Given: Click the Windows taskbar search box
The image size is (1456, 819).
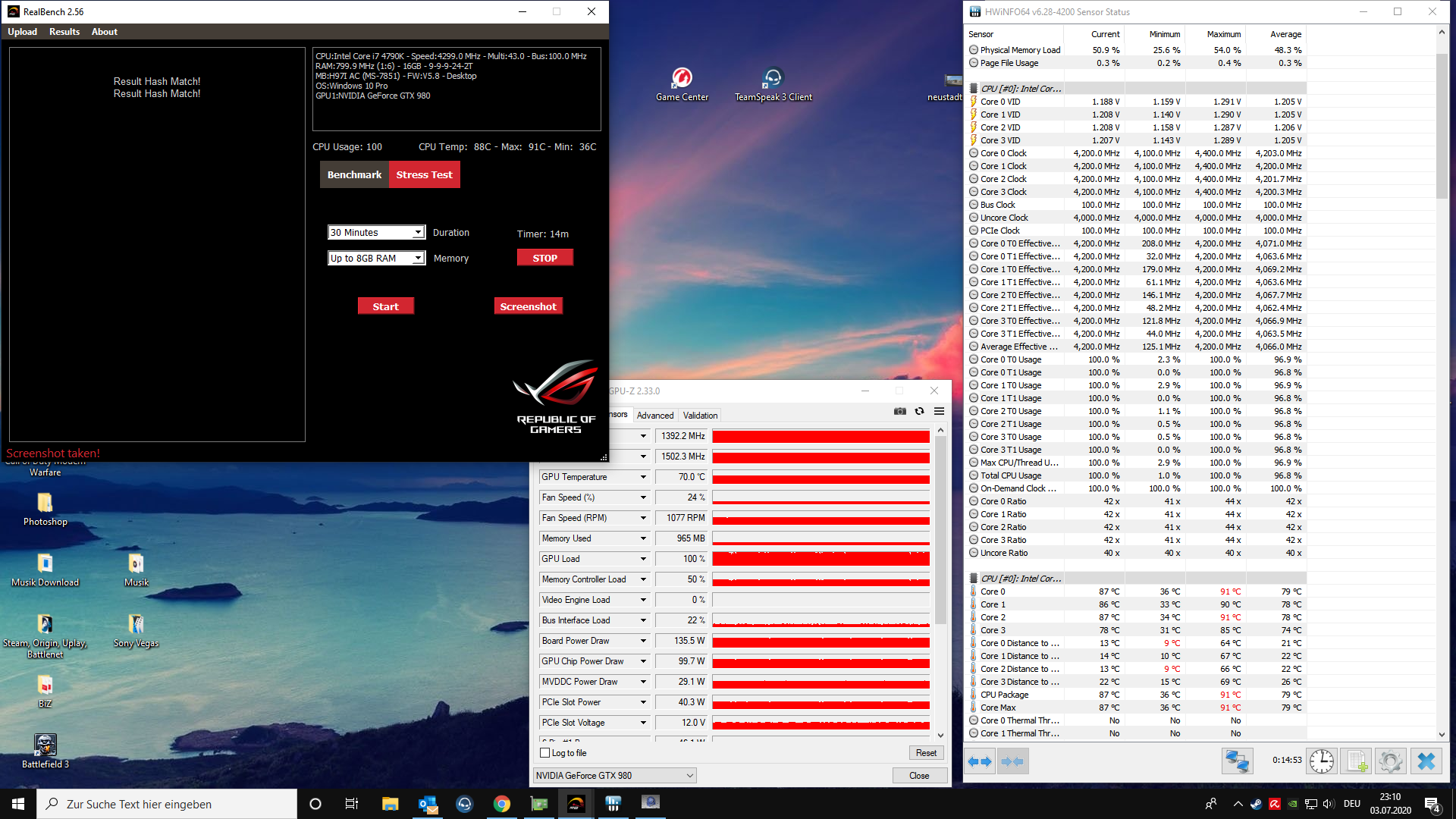Looking at the screenshot, I should 167,804.
